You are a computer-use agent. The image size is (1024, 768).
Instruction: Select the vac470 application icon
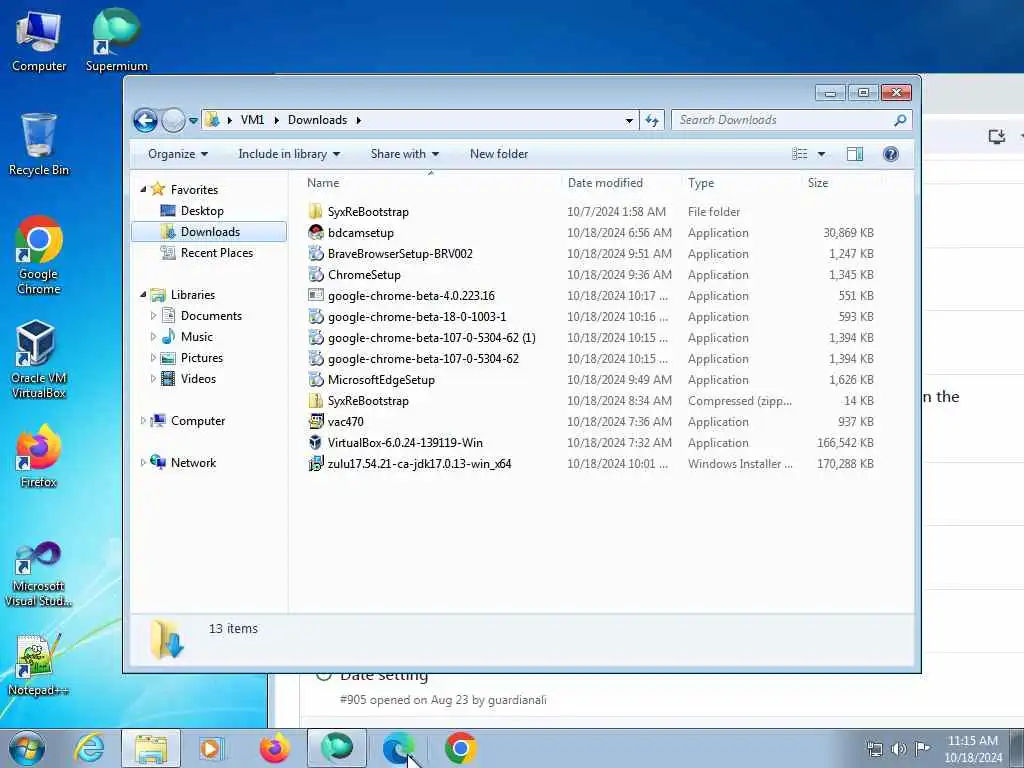[315, 421]
